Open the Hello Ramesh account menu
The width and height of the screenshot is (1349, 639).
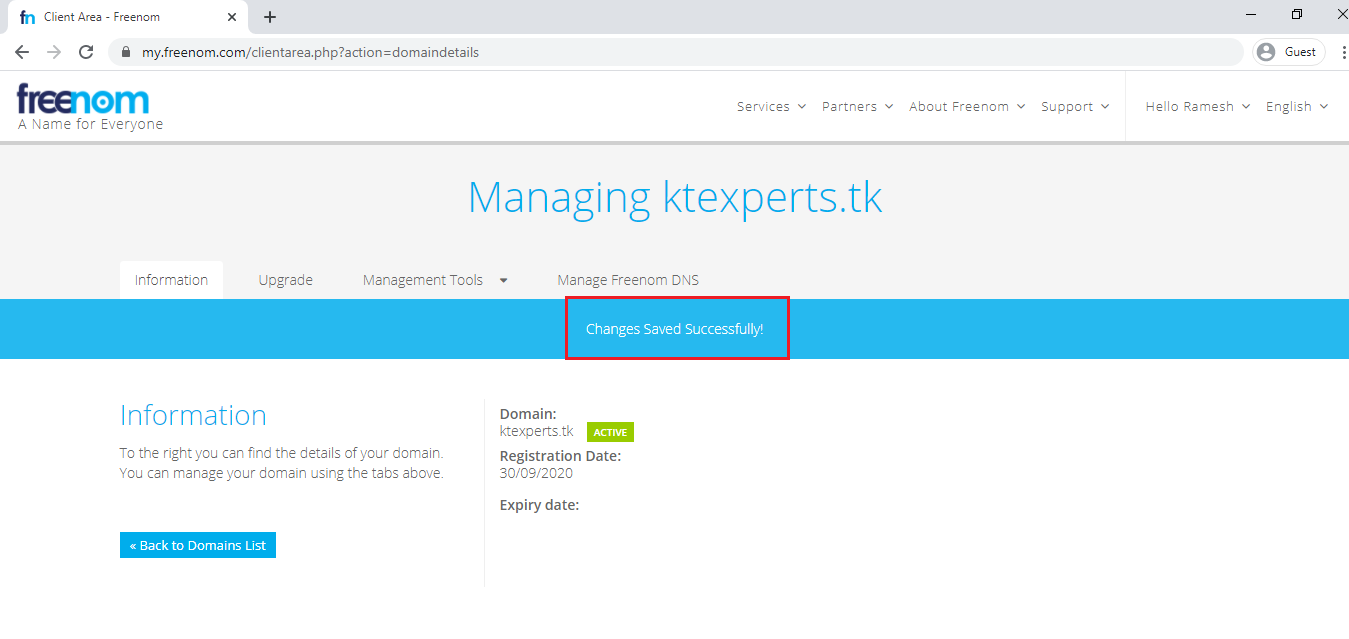coord(1198,106)
